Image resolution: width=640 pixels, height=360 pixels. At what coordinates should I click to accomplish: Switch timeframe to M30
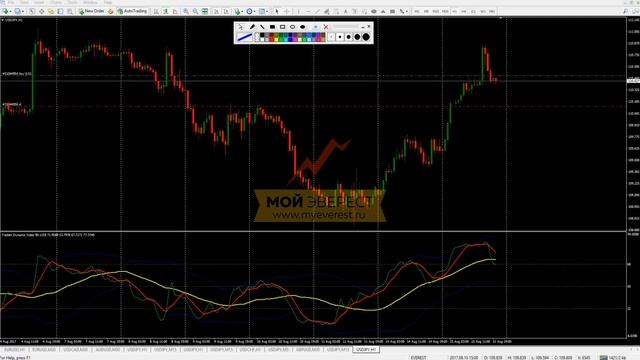pos(445,11)
